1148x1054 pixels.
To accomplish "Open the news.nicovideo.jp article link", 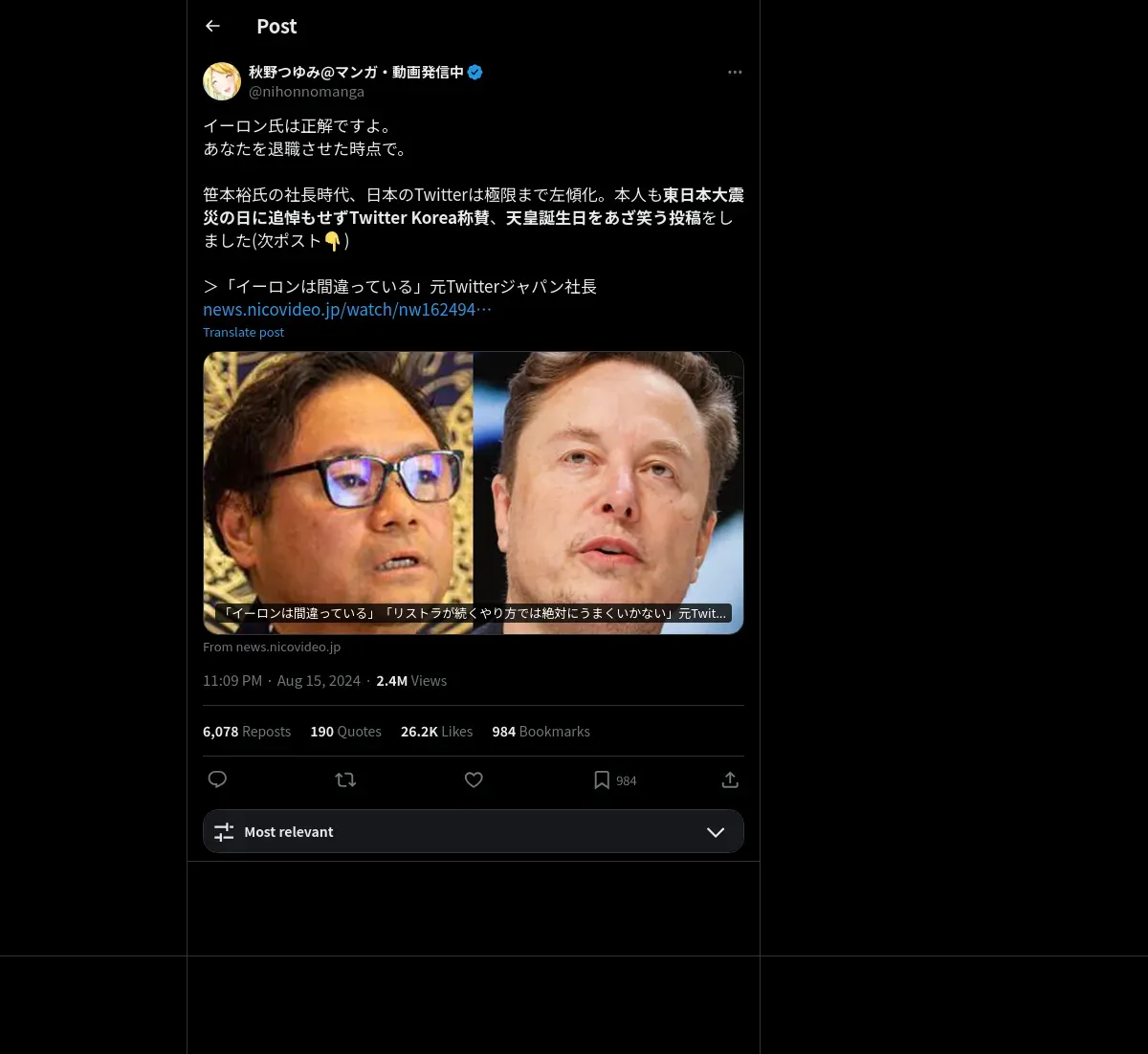I will tap(347, 309).
